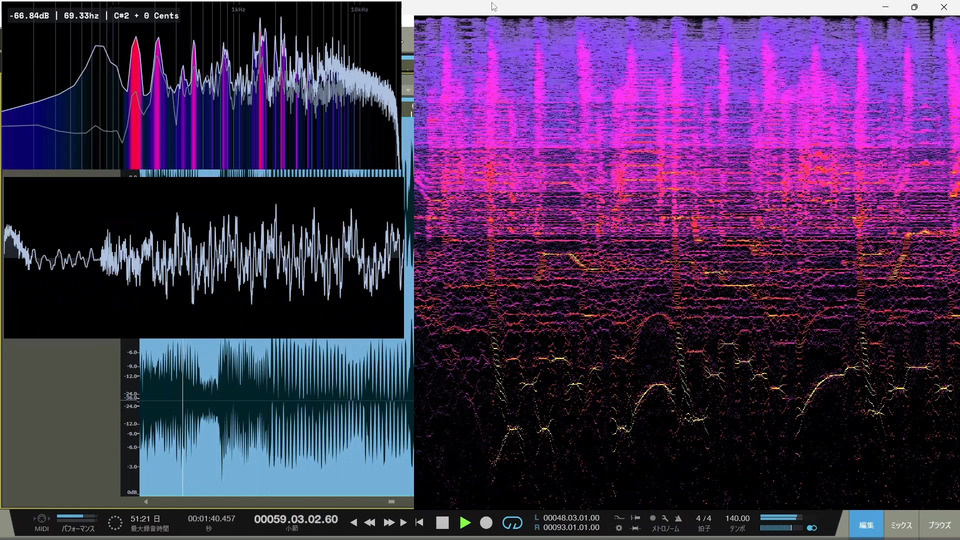The width and height of the screenshot is (960, 540).
Task: Click the Stop button in transport
Action: (x=442, y=522)
